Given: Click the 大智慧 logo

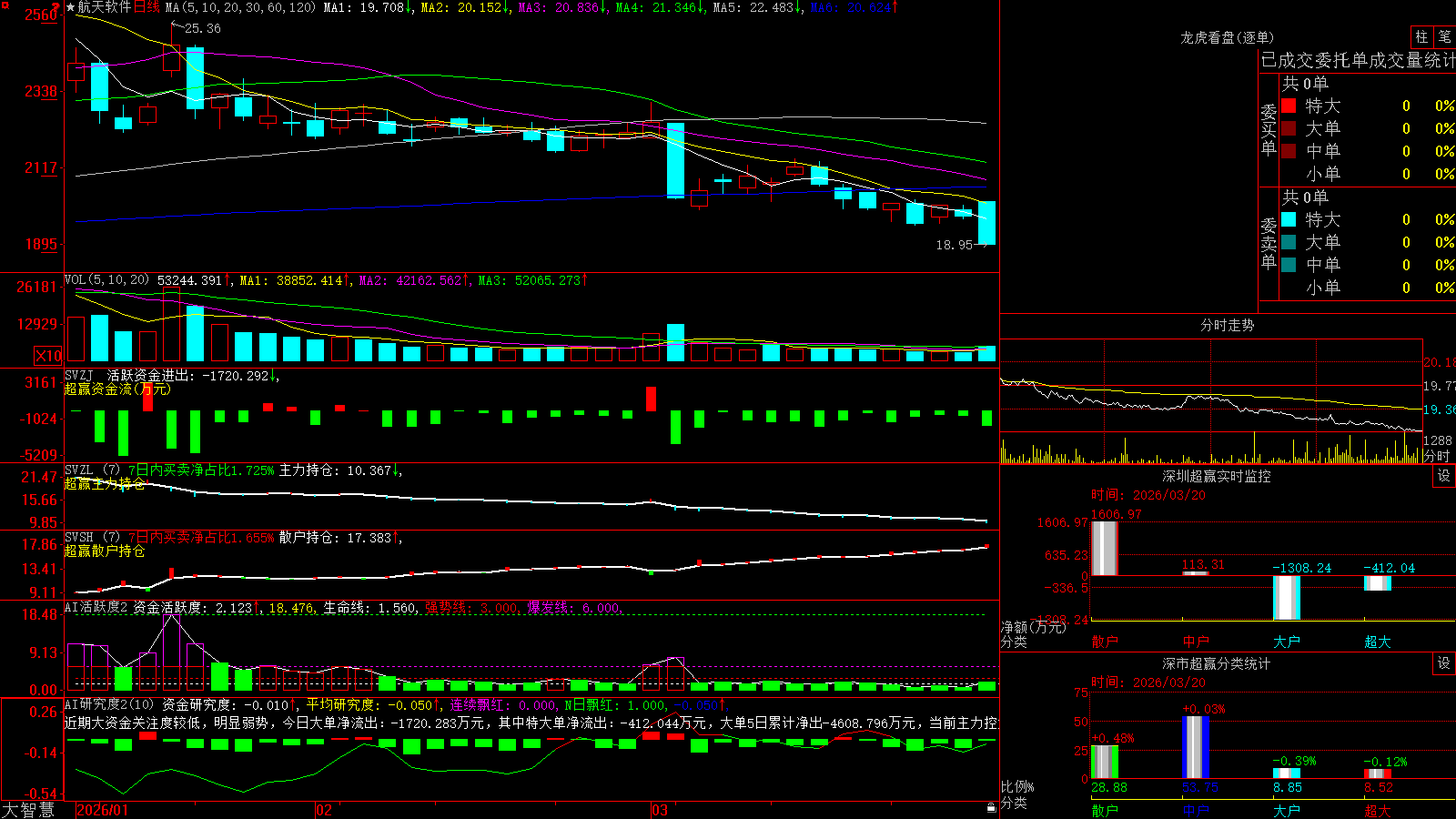Looking at the screenshot, I should (28, 810).
